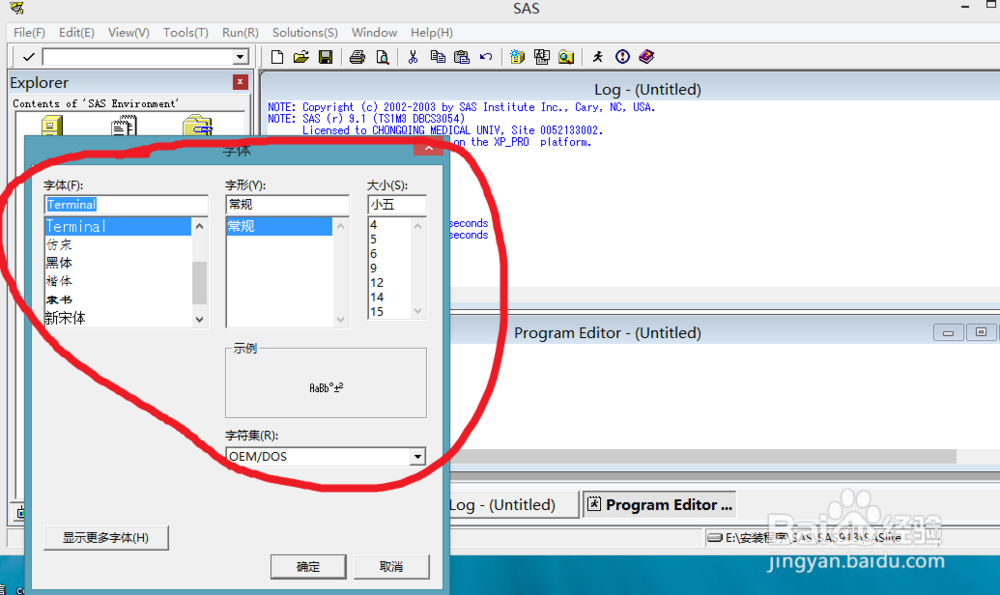Click the Print toolbar icon
This screenshot has height=595, width=1000.
357,57
